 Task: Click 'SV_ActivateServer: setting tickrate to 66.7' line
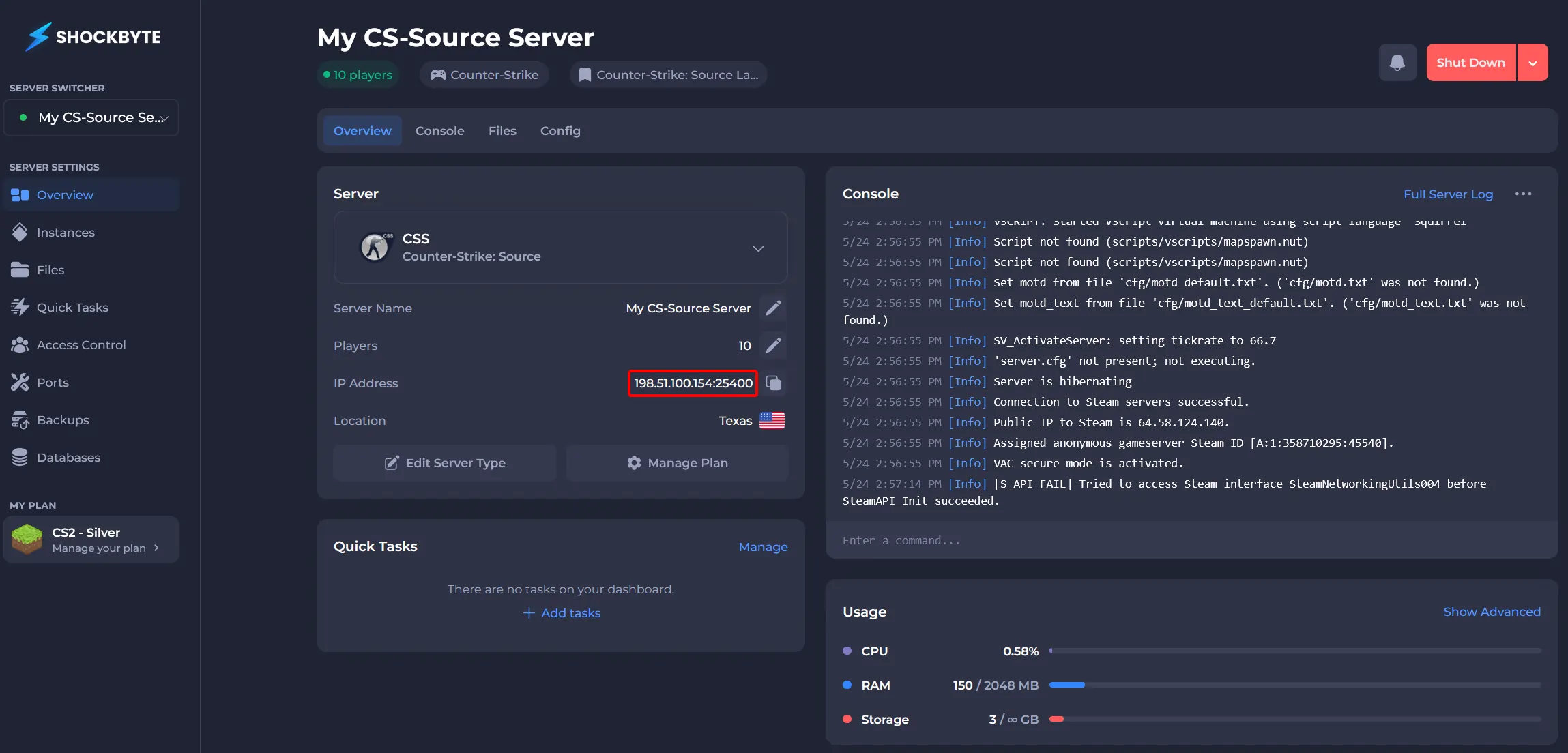[1135, 341]
